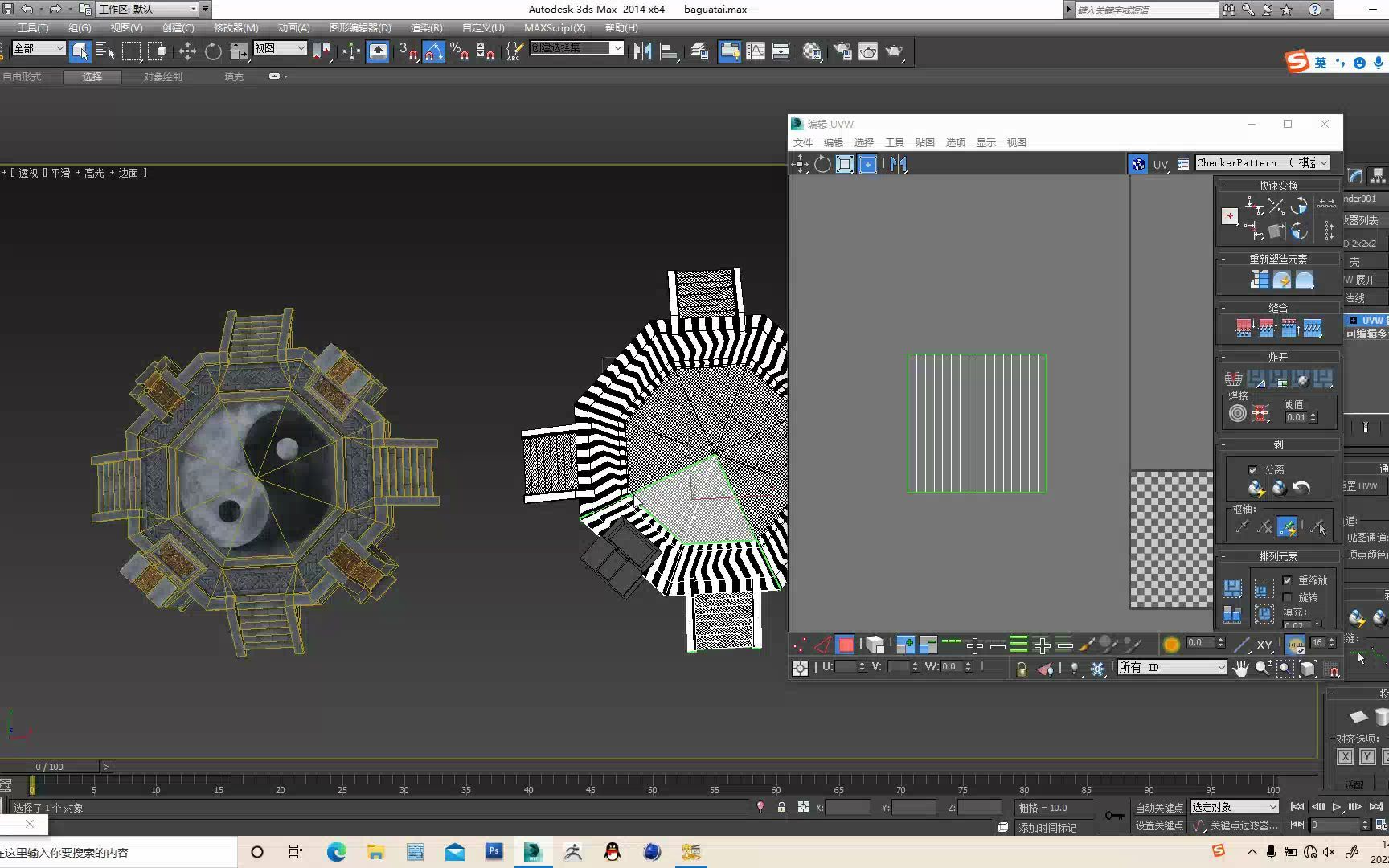Click the checker pattern preview thumbnail
This screenshot has width=1389, height=868.
point(1171,539)
